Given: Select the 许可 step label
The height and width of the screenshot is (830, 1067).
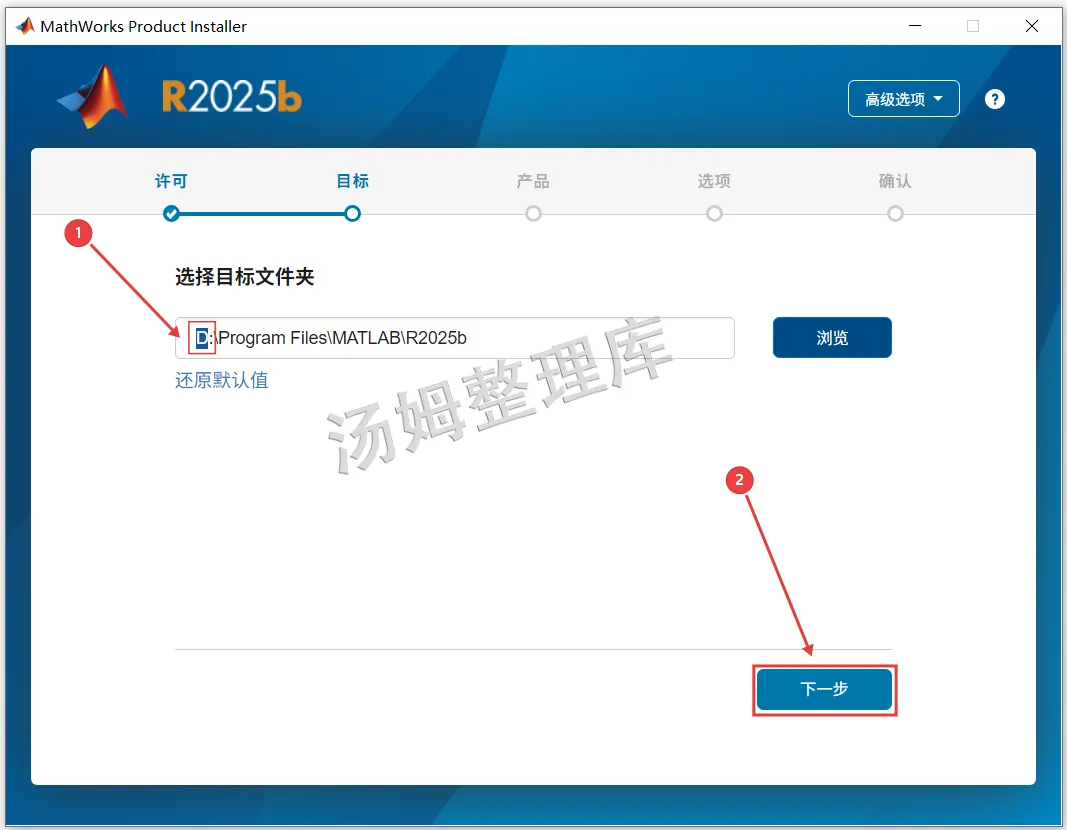Looking at the screenshot, I should 171,181.
